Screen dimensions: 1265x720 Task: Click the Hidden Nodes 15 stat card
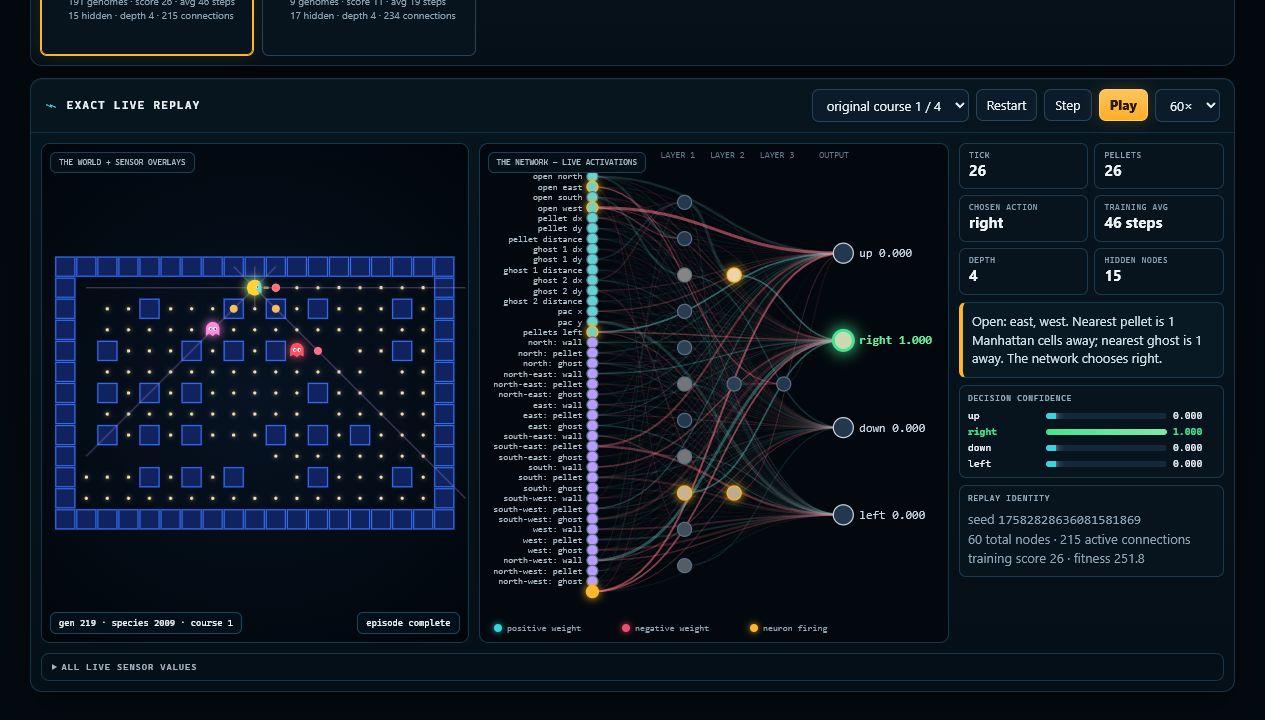coord(1159,271)
